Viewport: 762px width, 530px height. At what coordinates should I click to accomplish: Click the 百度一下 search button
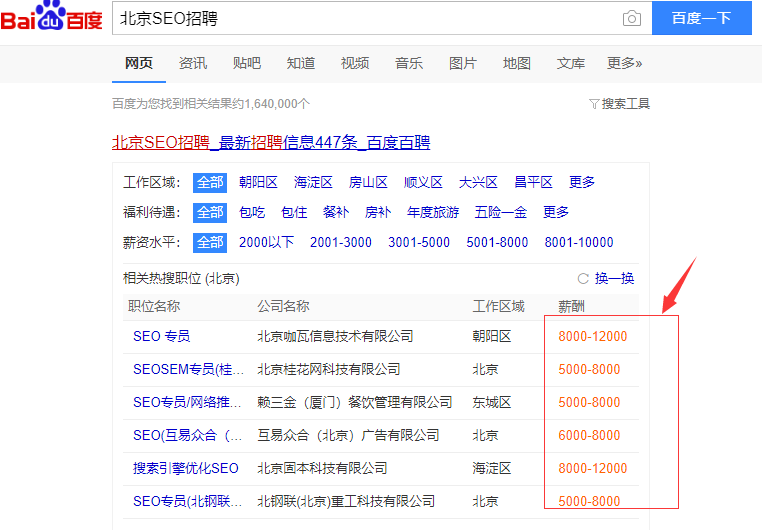(701, 19)
